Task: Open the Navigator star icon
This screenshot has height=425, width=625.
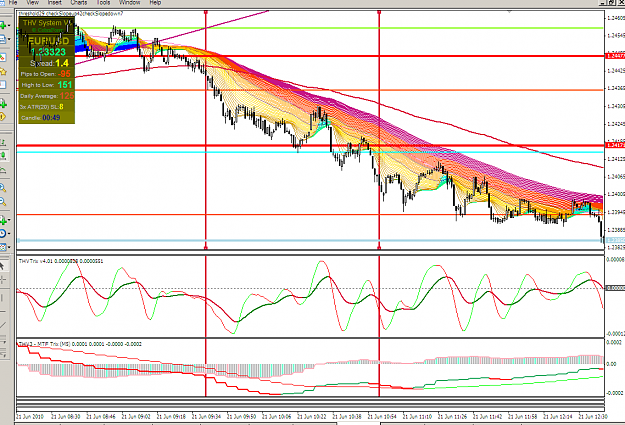Action: click(x=3, y=72)
